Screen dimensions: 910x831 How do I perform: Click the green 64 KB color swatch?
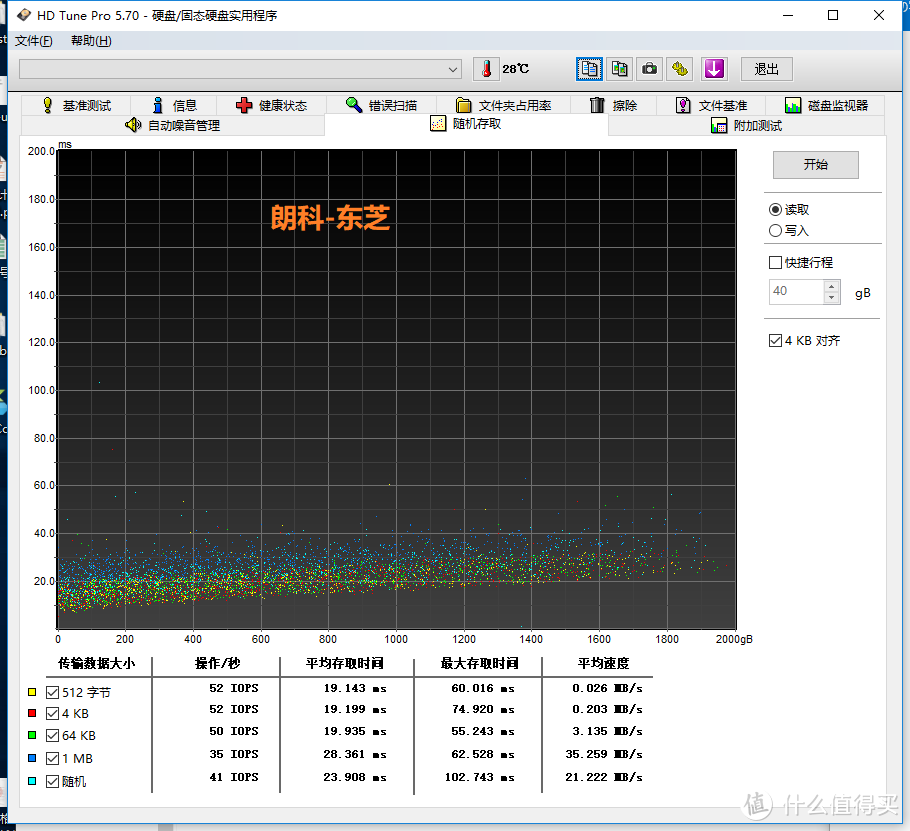point(32,735)
